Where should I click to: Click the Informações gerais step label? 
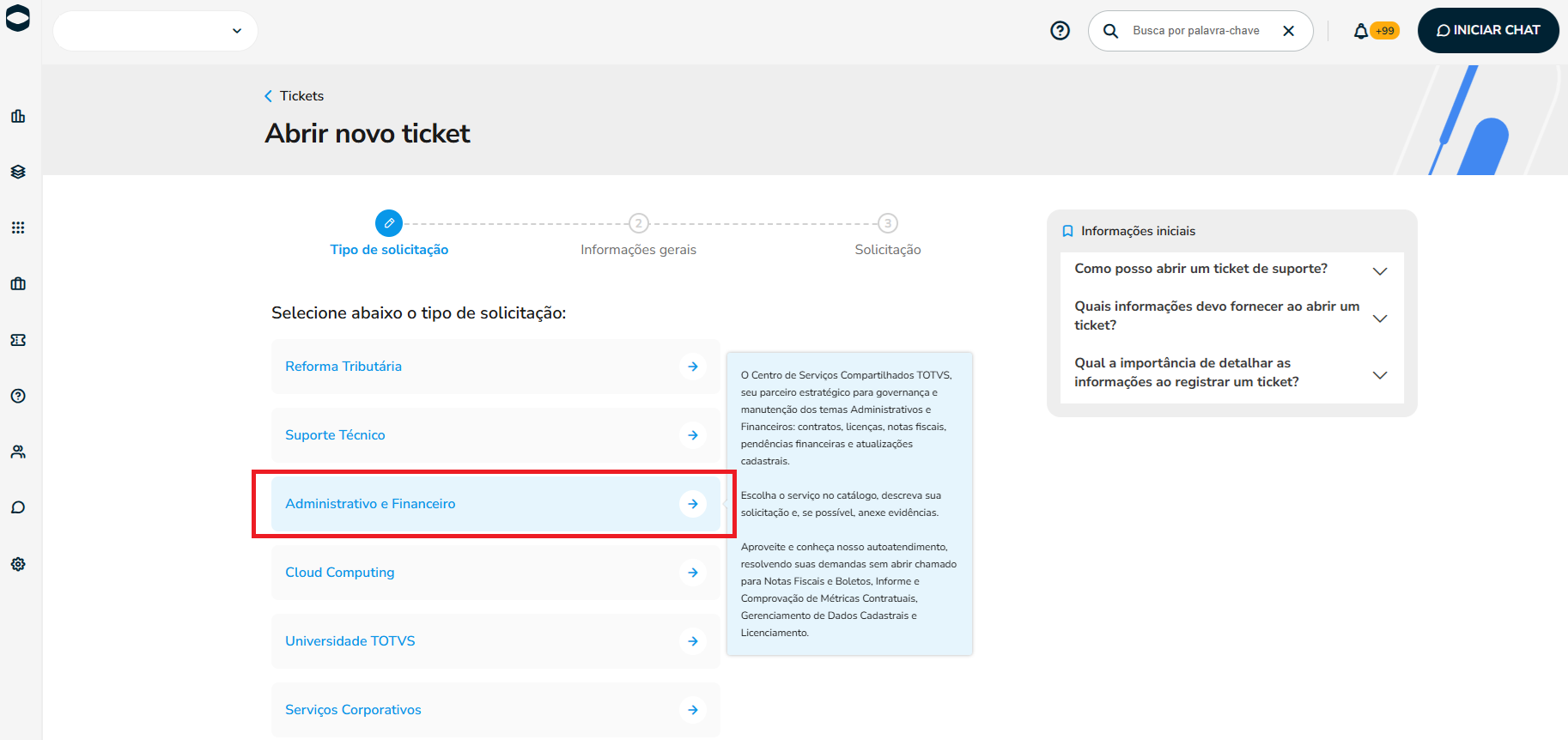click(x=638, y=250)
